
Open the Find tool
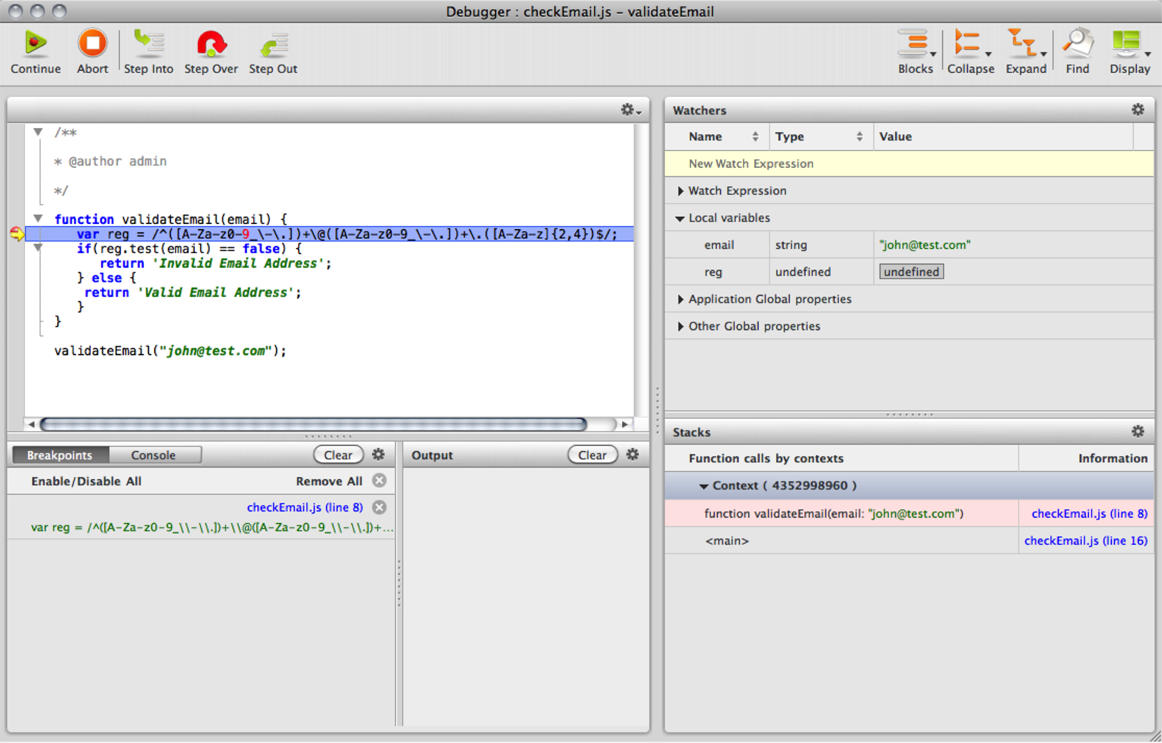pyautogui.click(x=1077, y=44)
